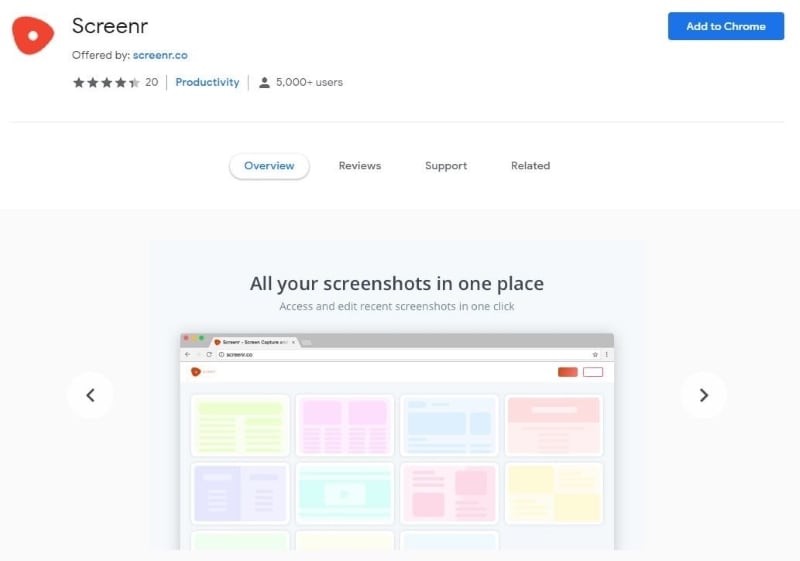The width and height of the screenshot is (800, 561).
Task: Go to the Related tab
Action: tap(530, 166)
